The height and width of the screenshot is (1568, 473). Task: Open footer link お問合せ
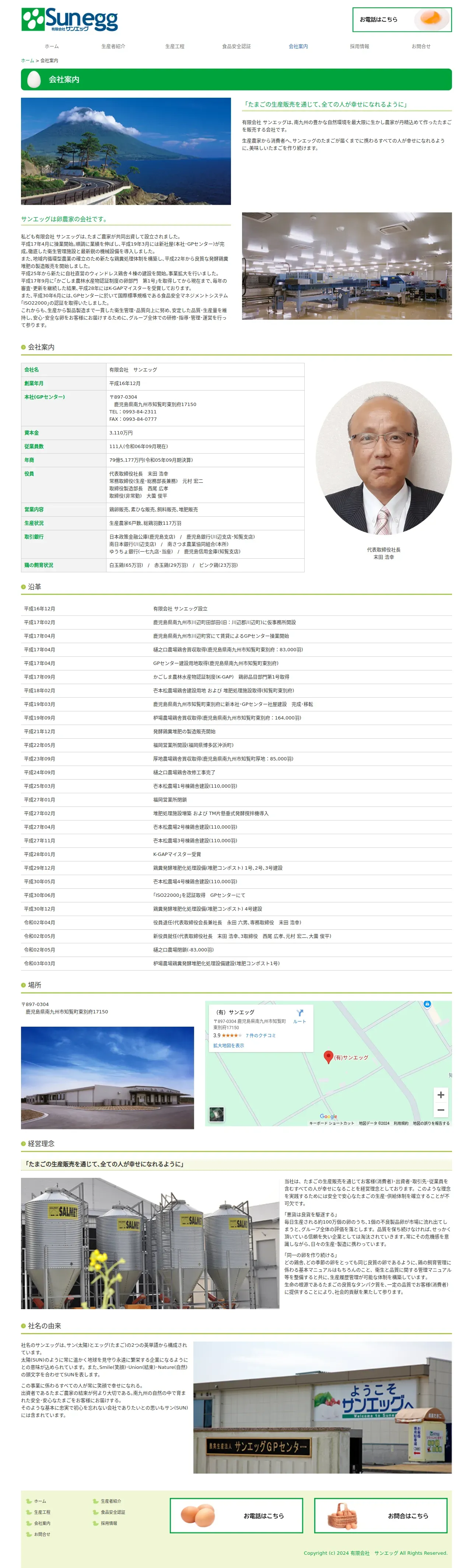[42, 1534]
